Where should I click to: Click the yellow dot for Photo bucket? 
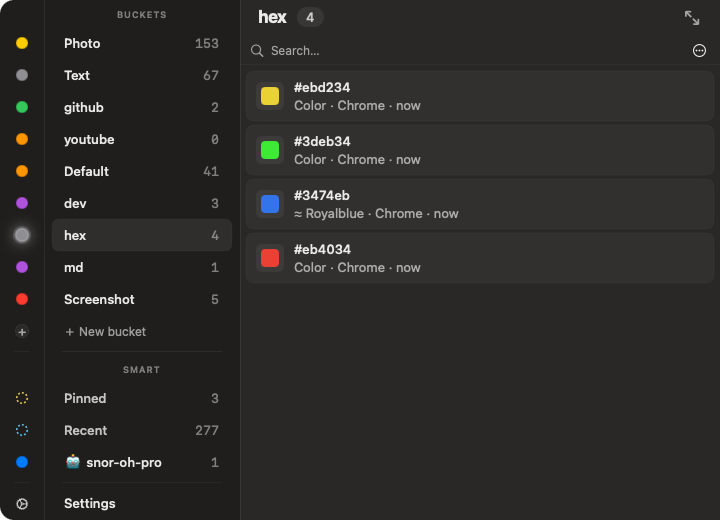(x=22, y=43)
